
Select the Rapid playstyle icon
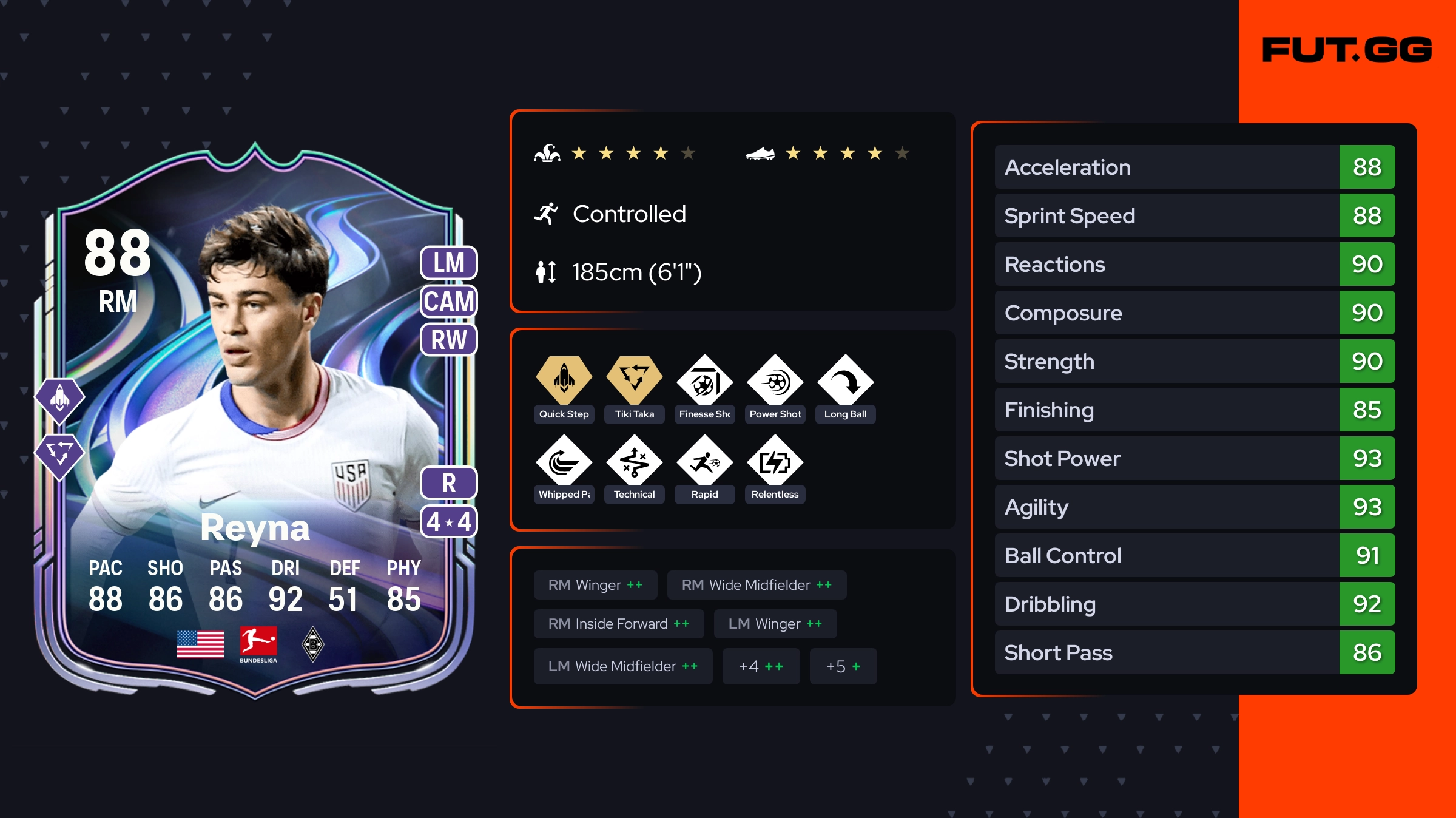point(704,460)
